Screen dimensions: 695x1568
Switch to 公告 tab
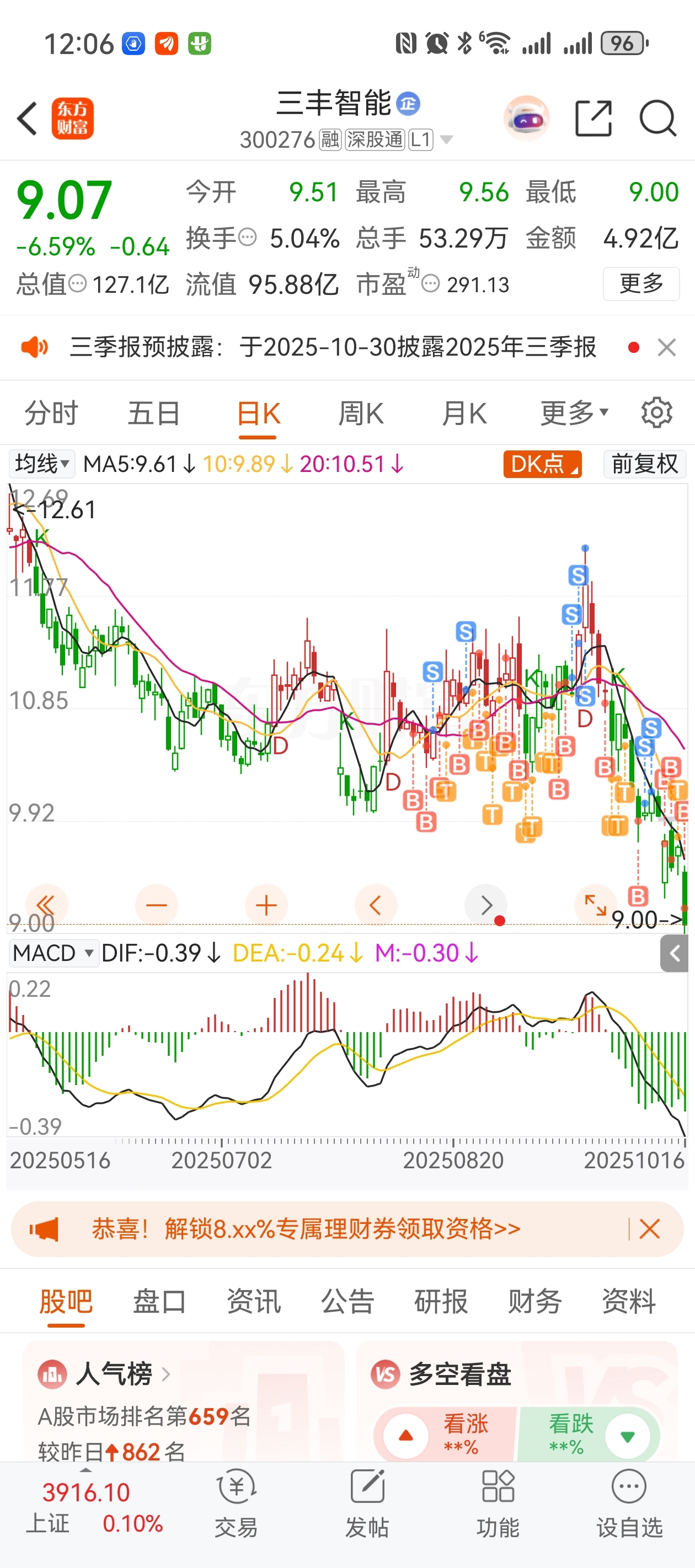coord(347,1301)
